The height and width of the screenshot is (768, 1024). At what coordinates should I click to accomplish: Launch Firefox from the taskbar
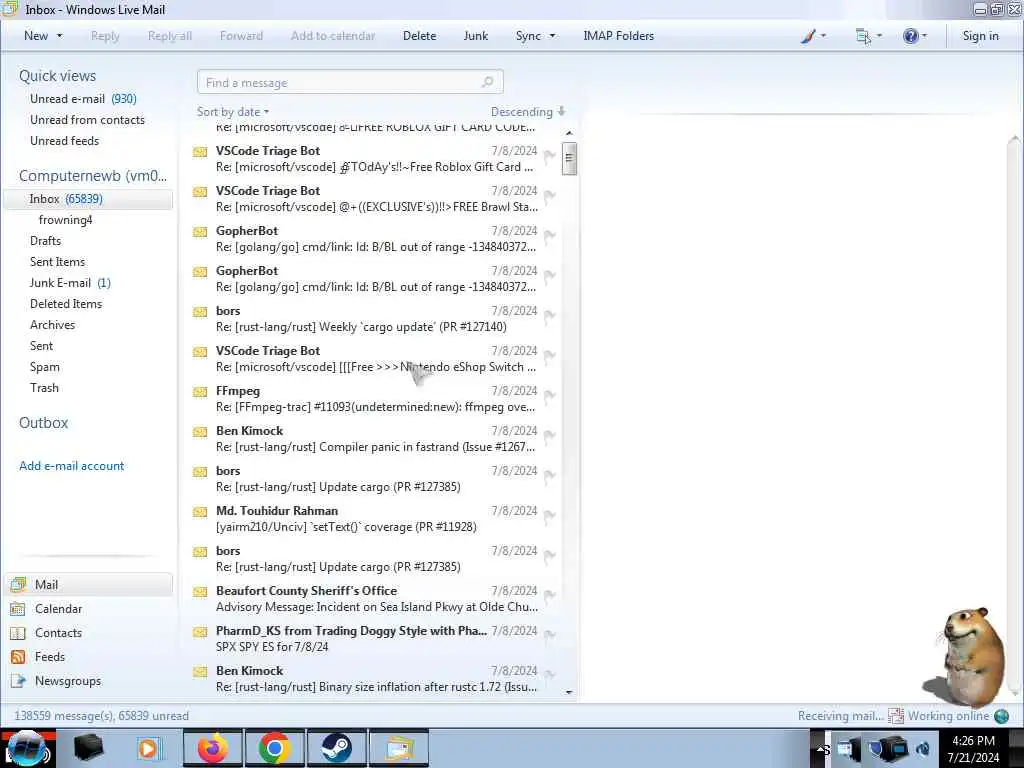(213, 748)
